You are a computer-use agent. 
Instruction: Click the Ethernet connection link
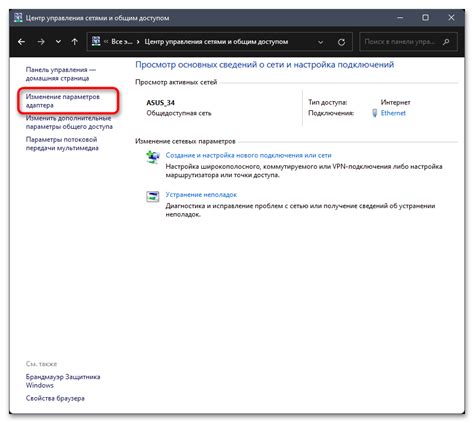[393, 113]
